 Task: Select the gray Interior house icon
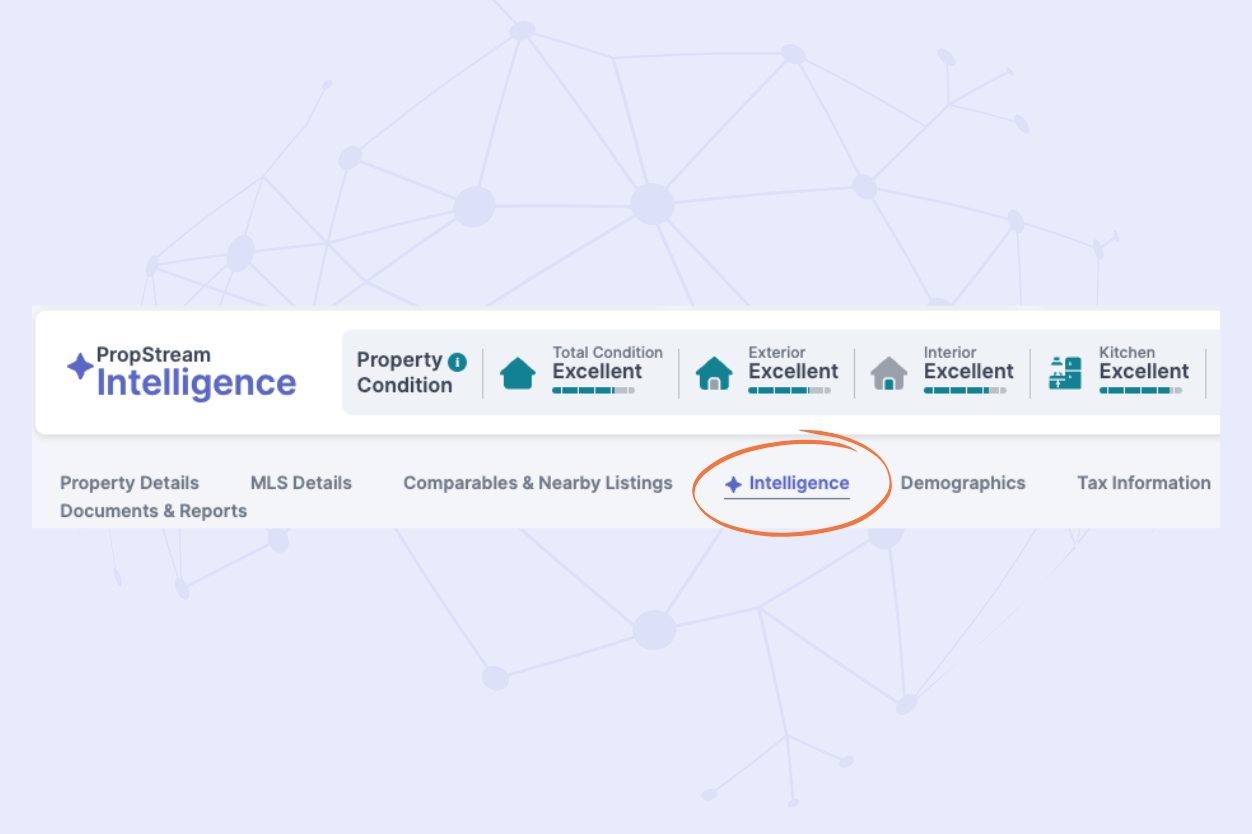[889, 372]
